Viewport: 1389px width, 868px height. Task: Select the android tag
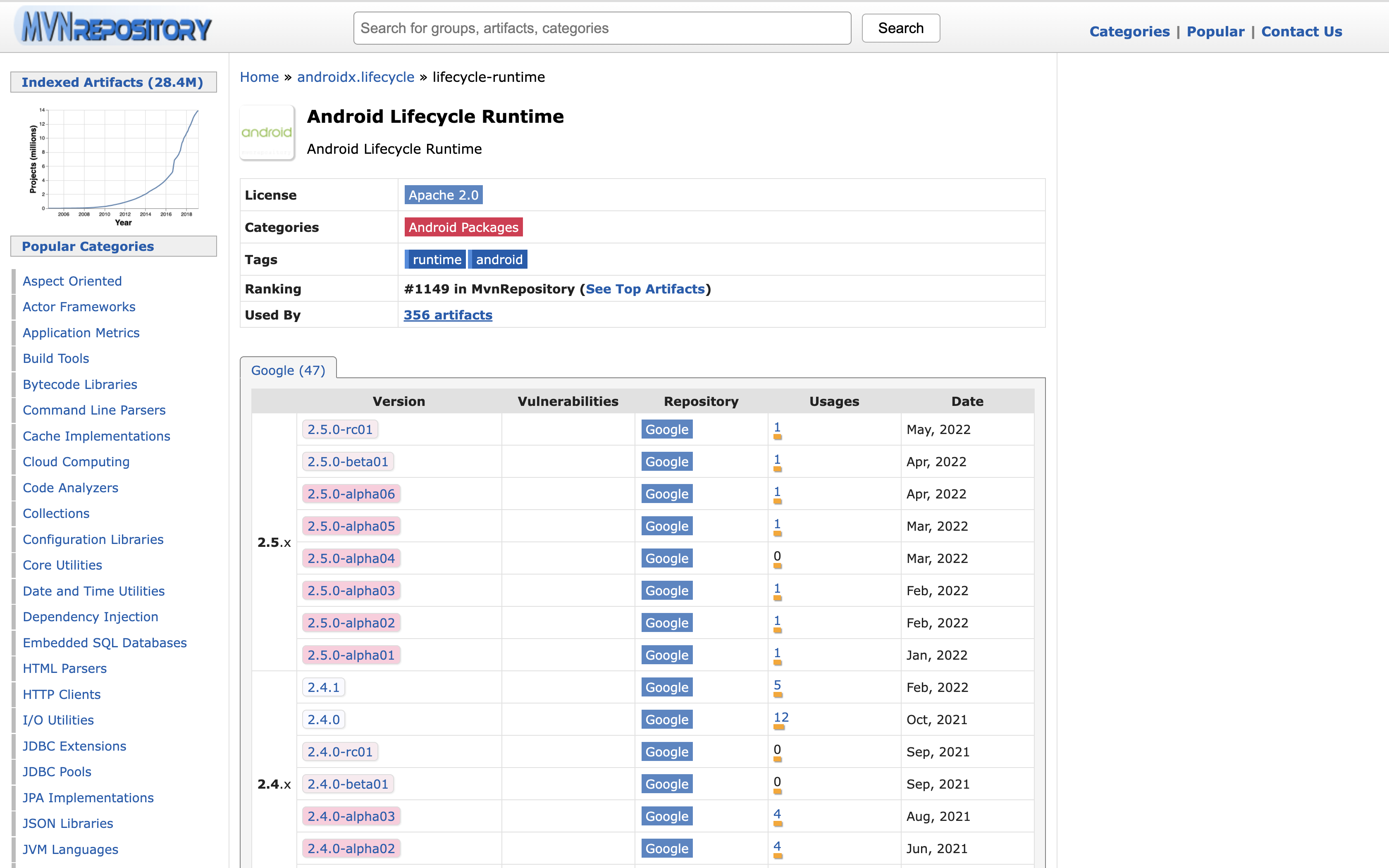[x=498, y=260]
